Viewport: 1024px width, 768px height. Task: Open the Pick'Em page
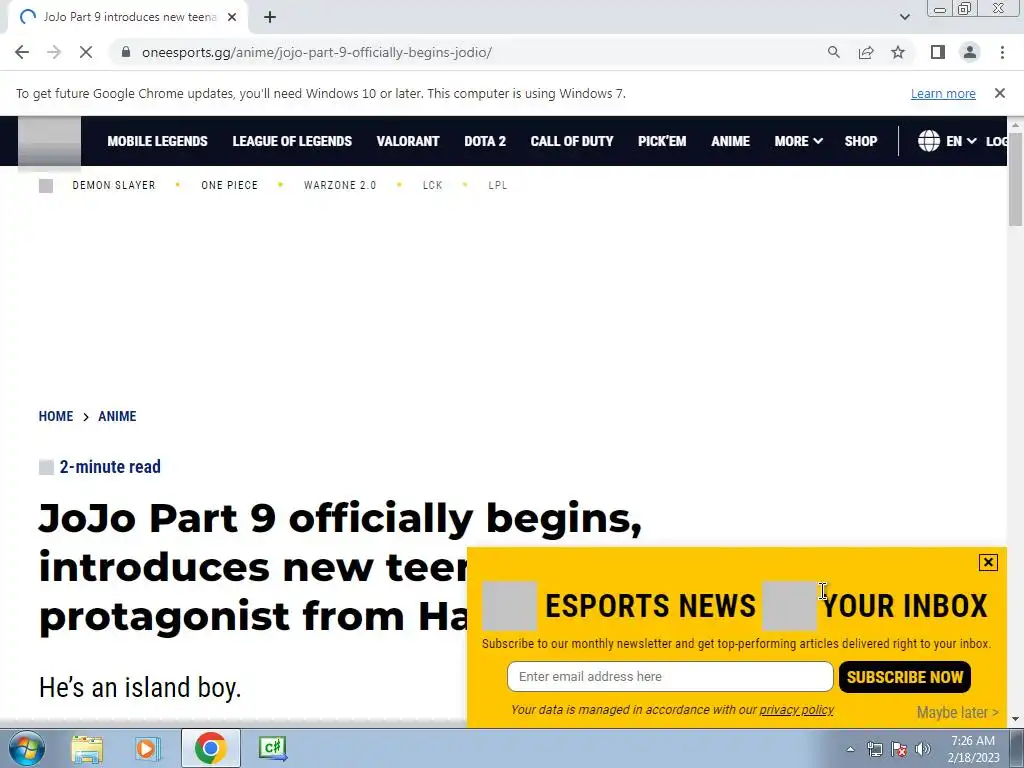[662, 141]
